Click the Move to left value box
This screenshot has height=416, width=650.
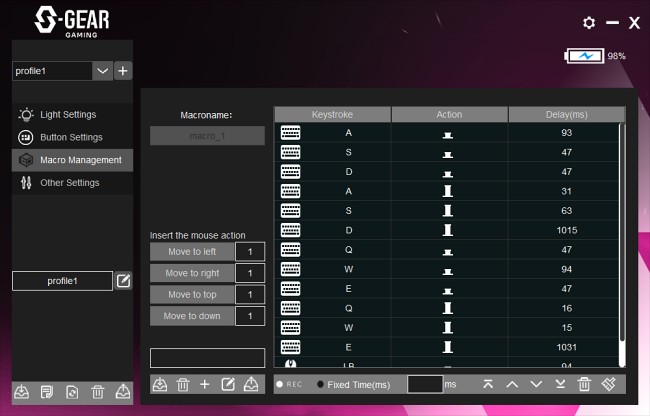tap(250, 252)
